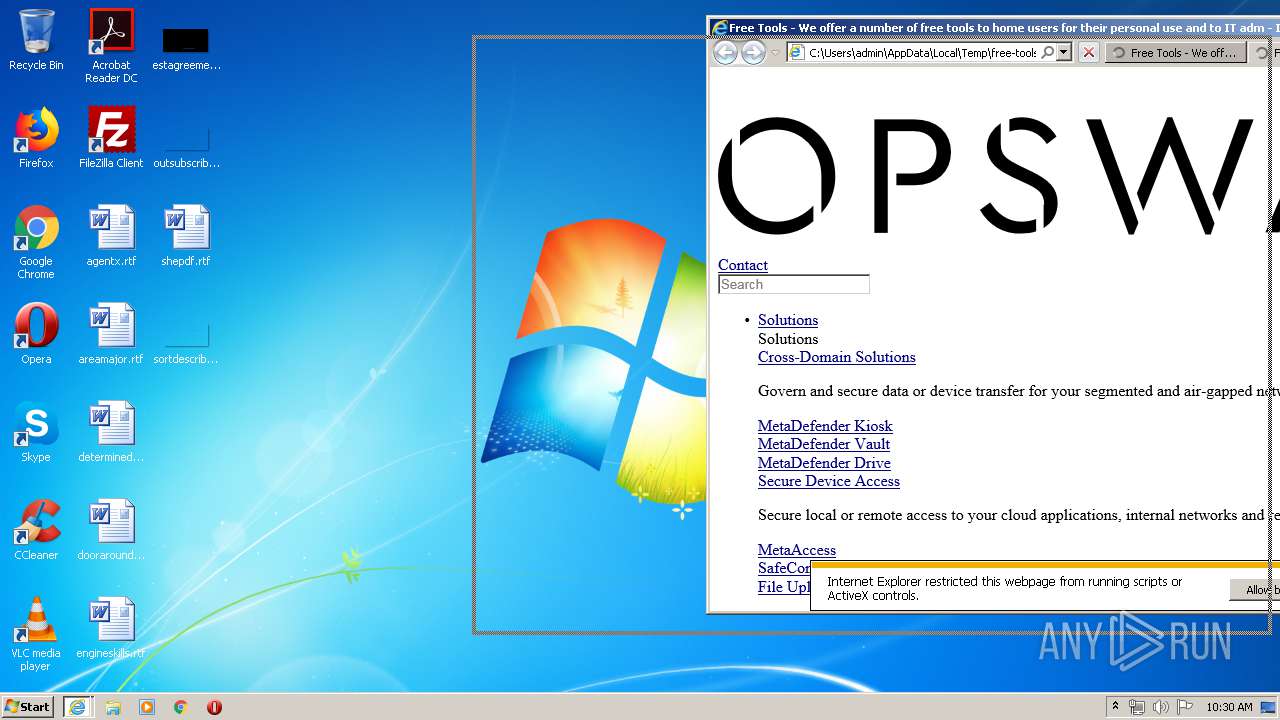Click the Opera icon in the taskbar
The image size is (1280, 720).
(214, 707)
